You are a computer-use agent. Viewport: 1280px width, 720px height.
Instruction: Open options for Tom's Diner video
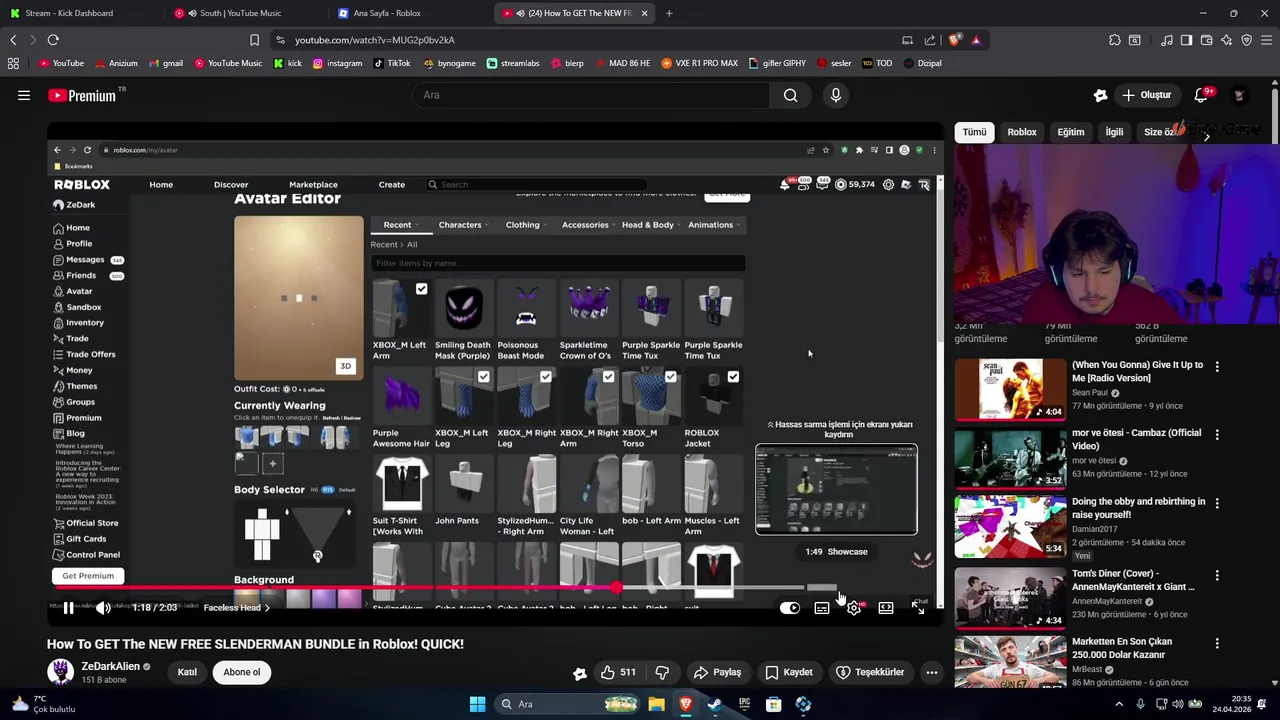click(x=1217, y=576)
